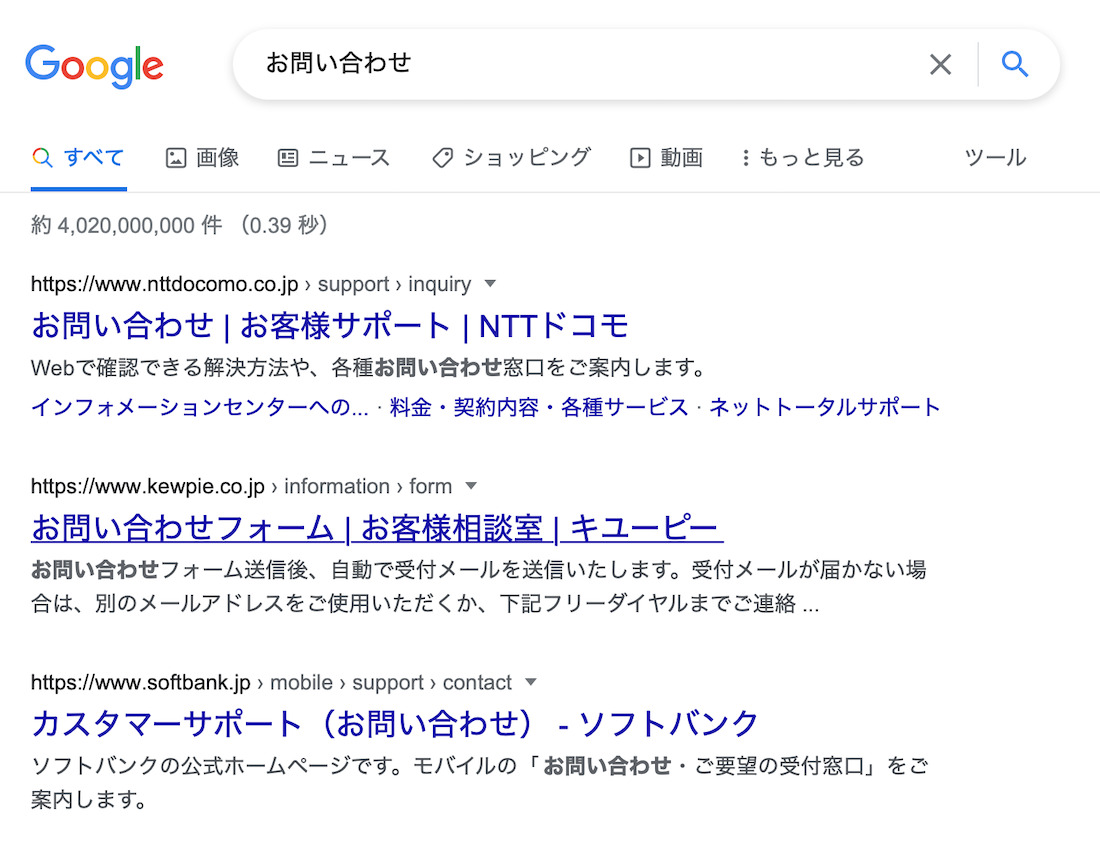The width and height of the screenshot is (1100, 846).
Task: Click the Google logo
Action: [x=94, y=66]
